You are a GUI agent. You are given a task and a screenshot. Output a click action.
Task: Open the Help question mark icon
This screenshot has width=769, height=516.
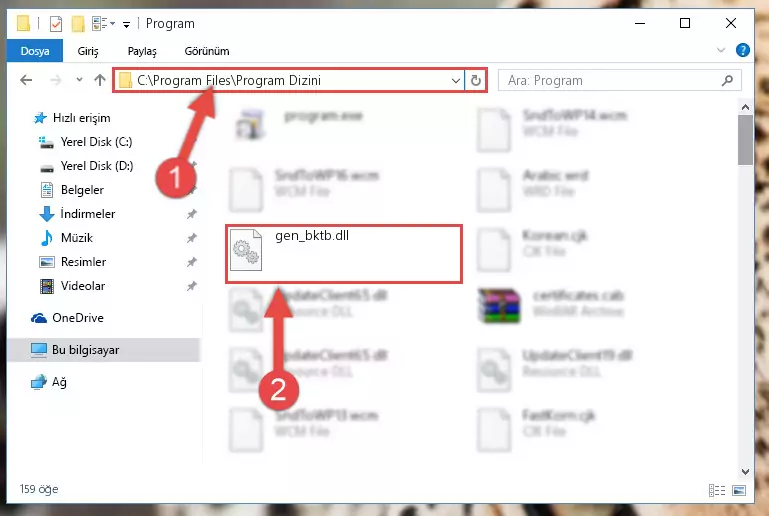pyautogui.click(x=743, y=50)
